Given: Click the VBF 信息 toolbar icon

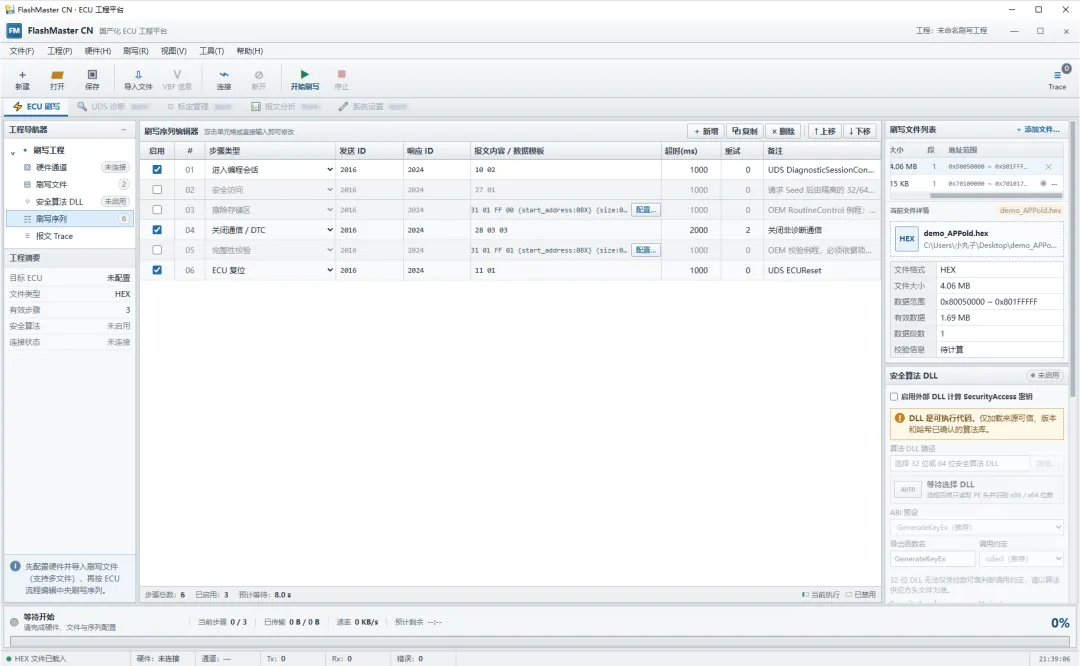Looking at the screenshot, I should click(177, 74).
